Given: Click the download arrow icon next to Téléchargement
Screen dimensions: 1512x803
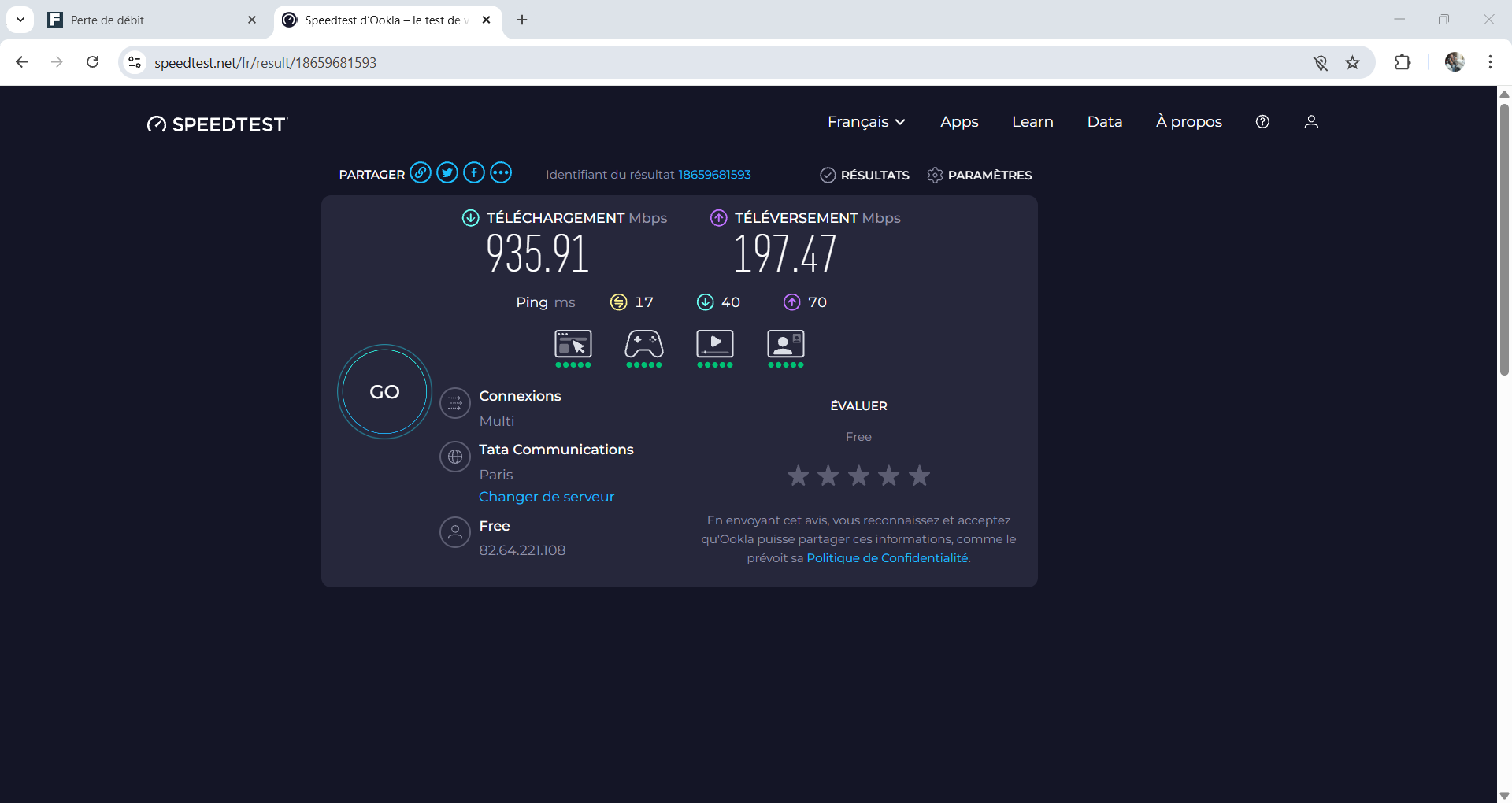Looking at the screenshot, I should coord(470,218).
